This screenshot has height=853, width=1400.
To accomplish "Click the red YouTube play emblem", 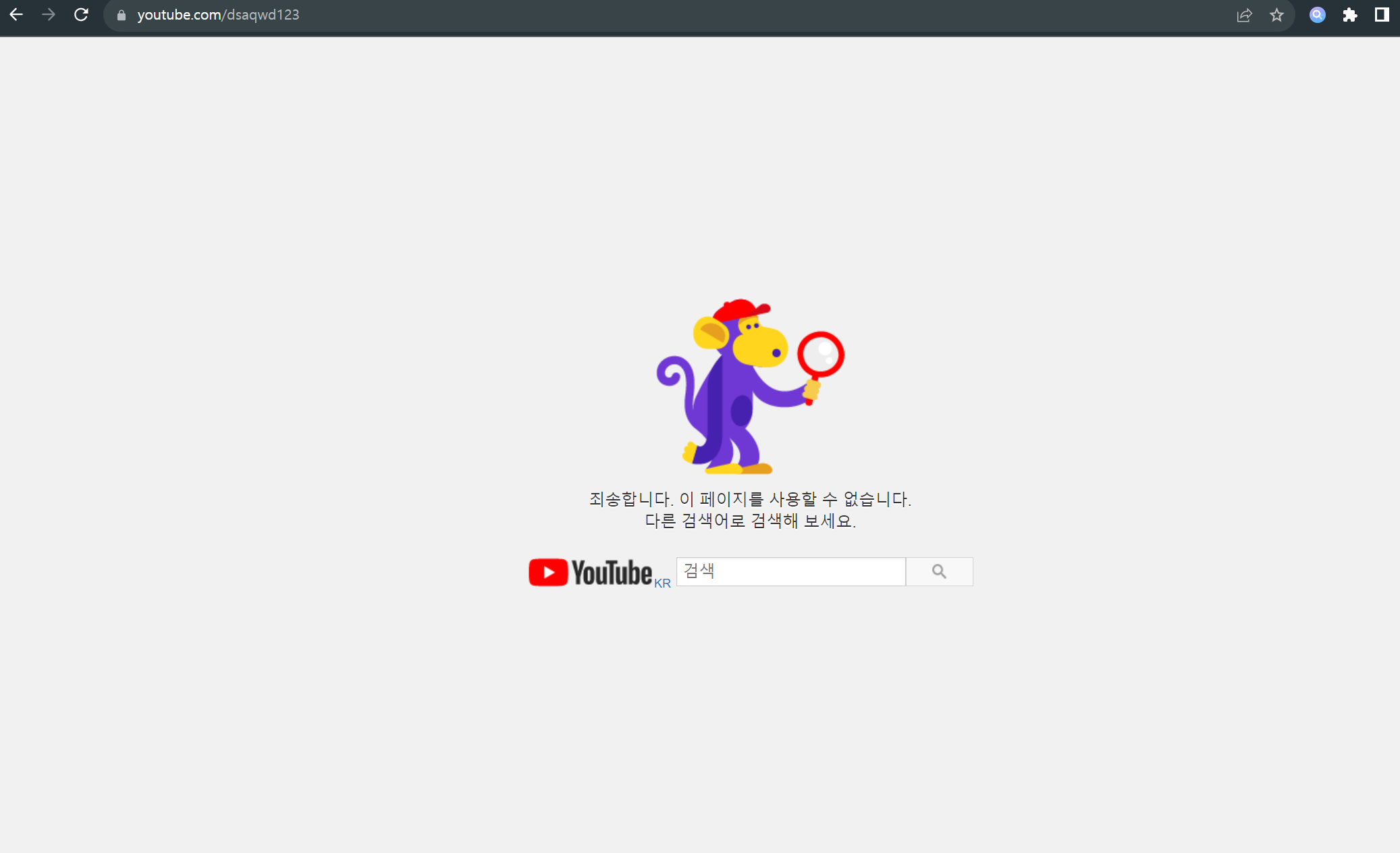I will pos(548,573).
